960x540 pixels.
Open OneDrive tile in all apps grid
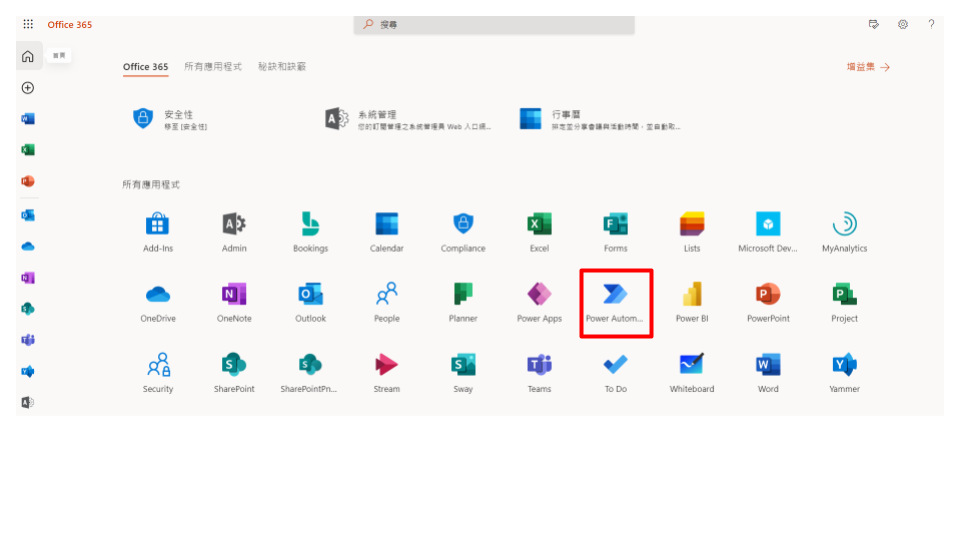158,303
